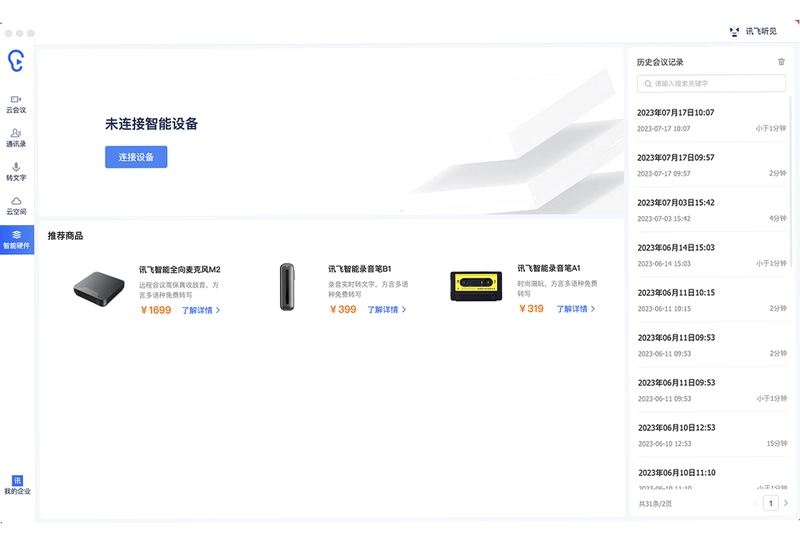Viewport: 800px width, 543px height.
Task: Open 了解详情 for 麦克风M2
Action: click(201, 310)
